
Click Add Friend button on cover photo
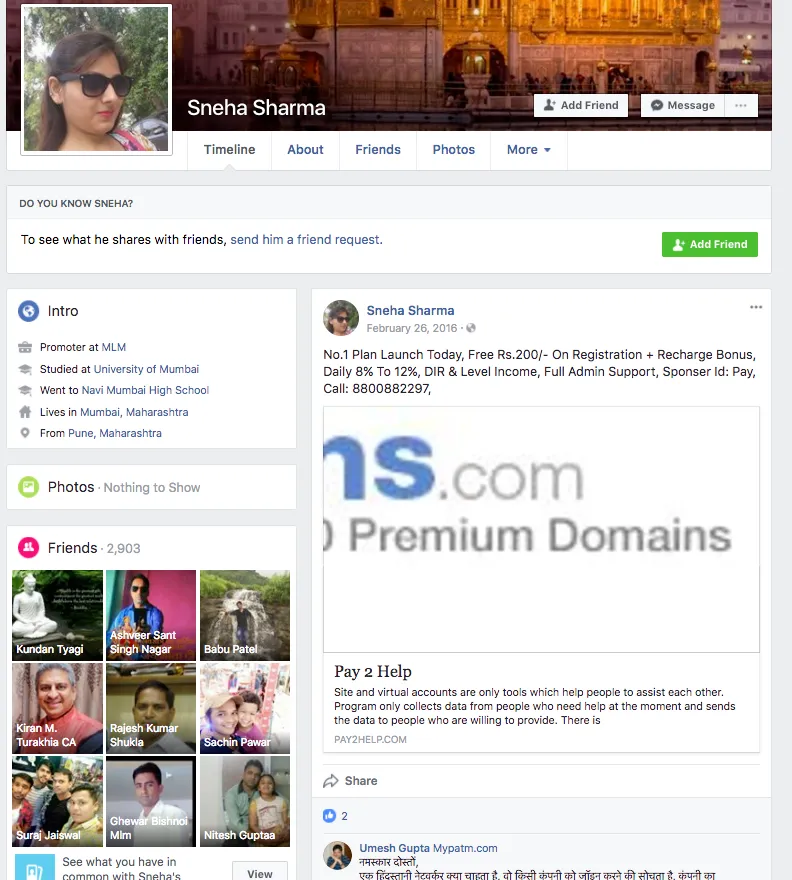coord(581,106)
